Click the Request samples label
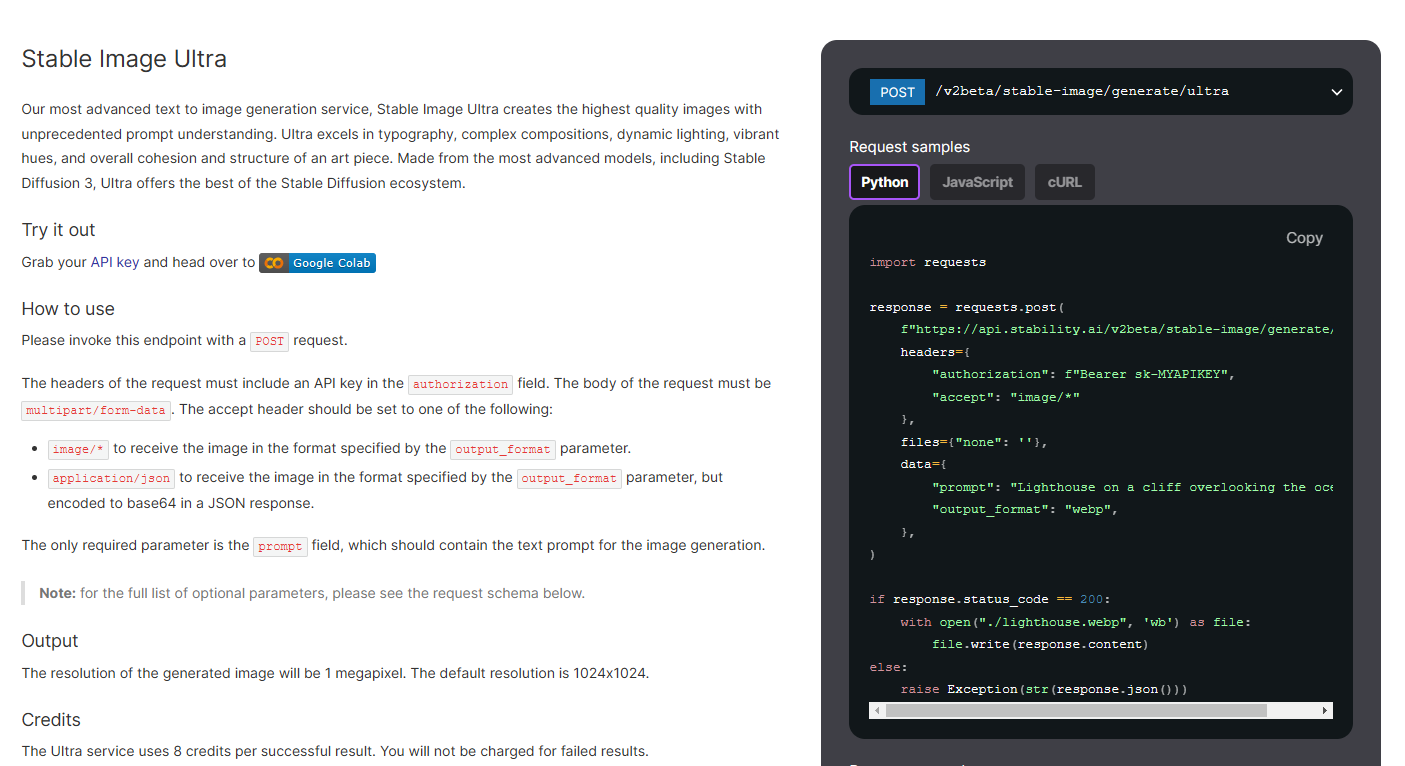The height and width of the screenshot is (766, 1405). click(x=909, y=147)
